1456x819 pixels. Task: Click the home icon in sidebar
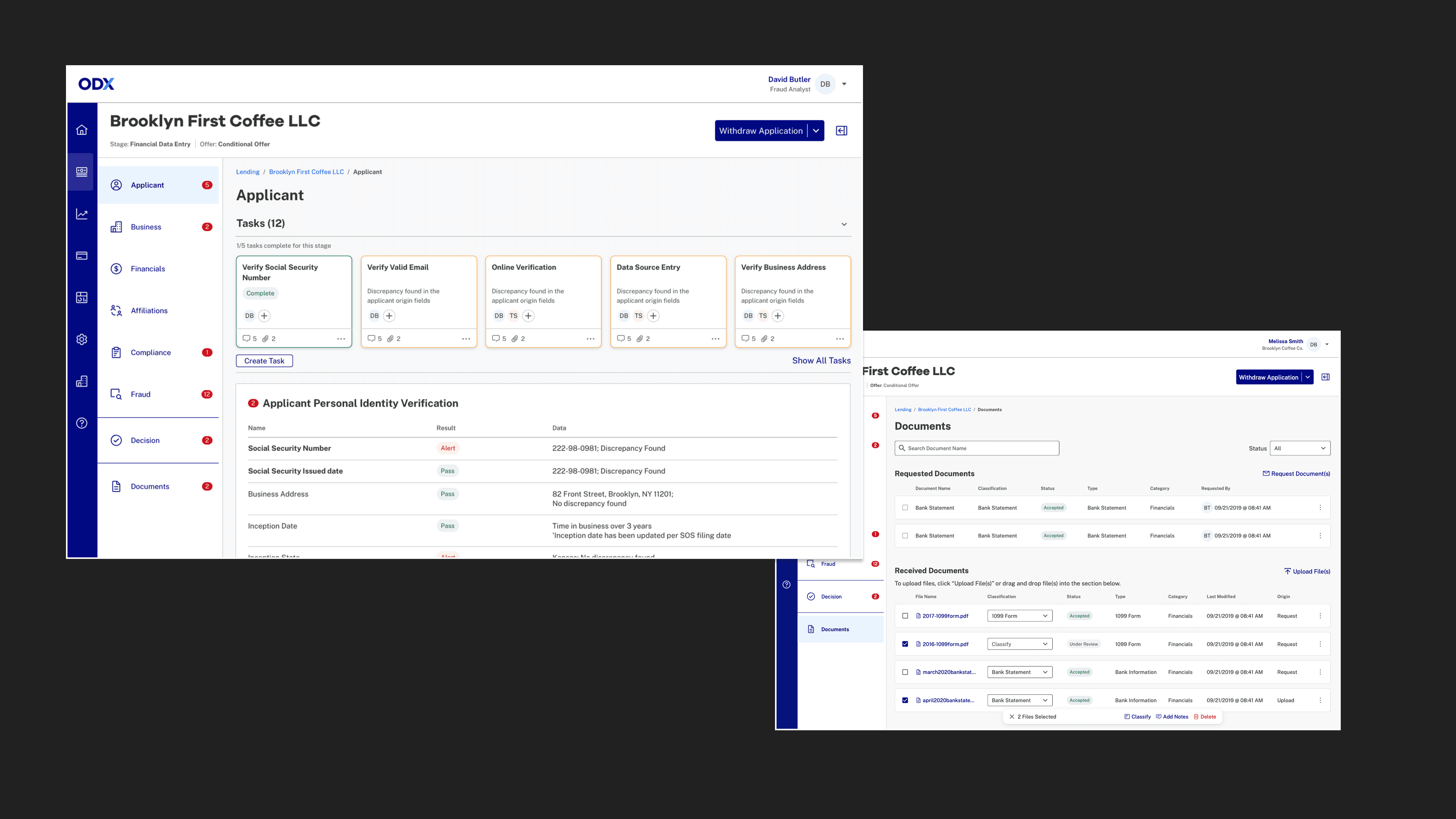82,130
